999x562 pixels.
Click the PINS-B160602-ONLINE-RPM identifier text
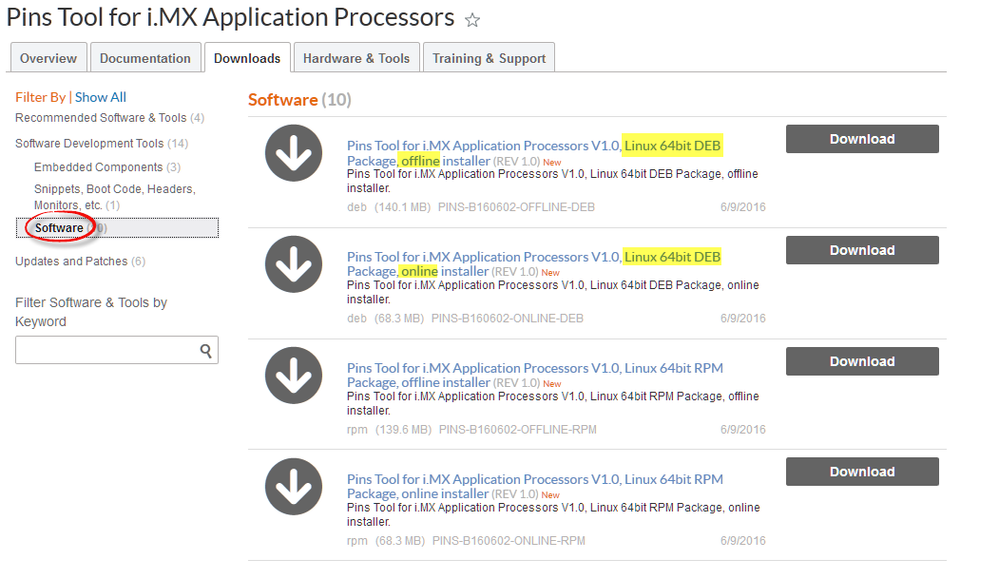point(508,541)
